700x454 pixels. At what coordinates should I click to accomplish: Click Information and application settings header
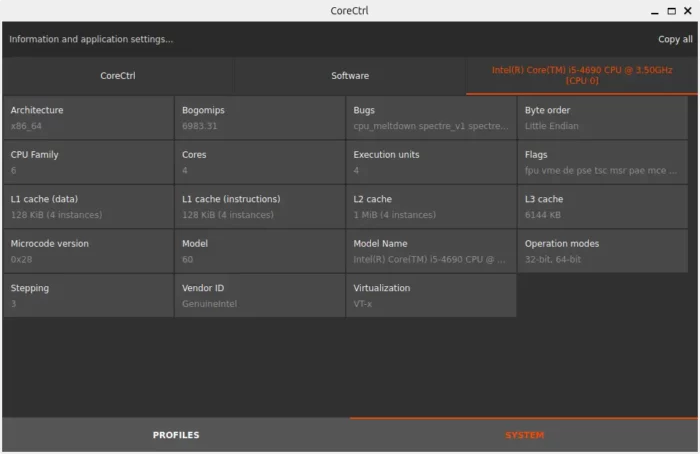point(91,39)
